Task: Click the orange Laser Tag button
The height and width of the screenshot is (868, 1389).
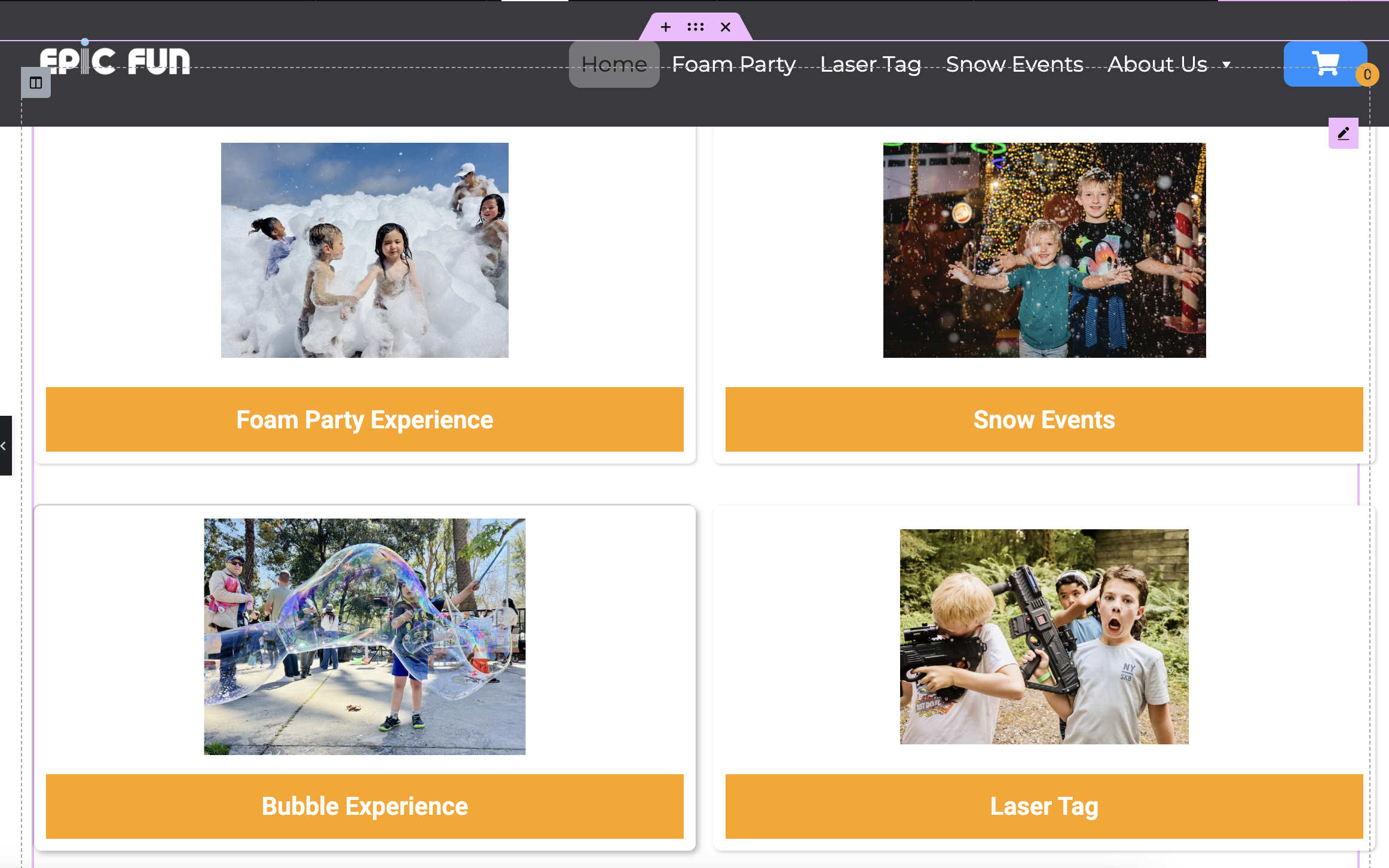Action: click(1044, 806)
